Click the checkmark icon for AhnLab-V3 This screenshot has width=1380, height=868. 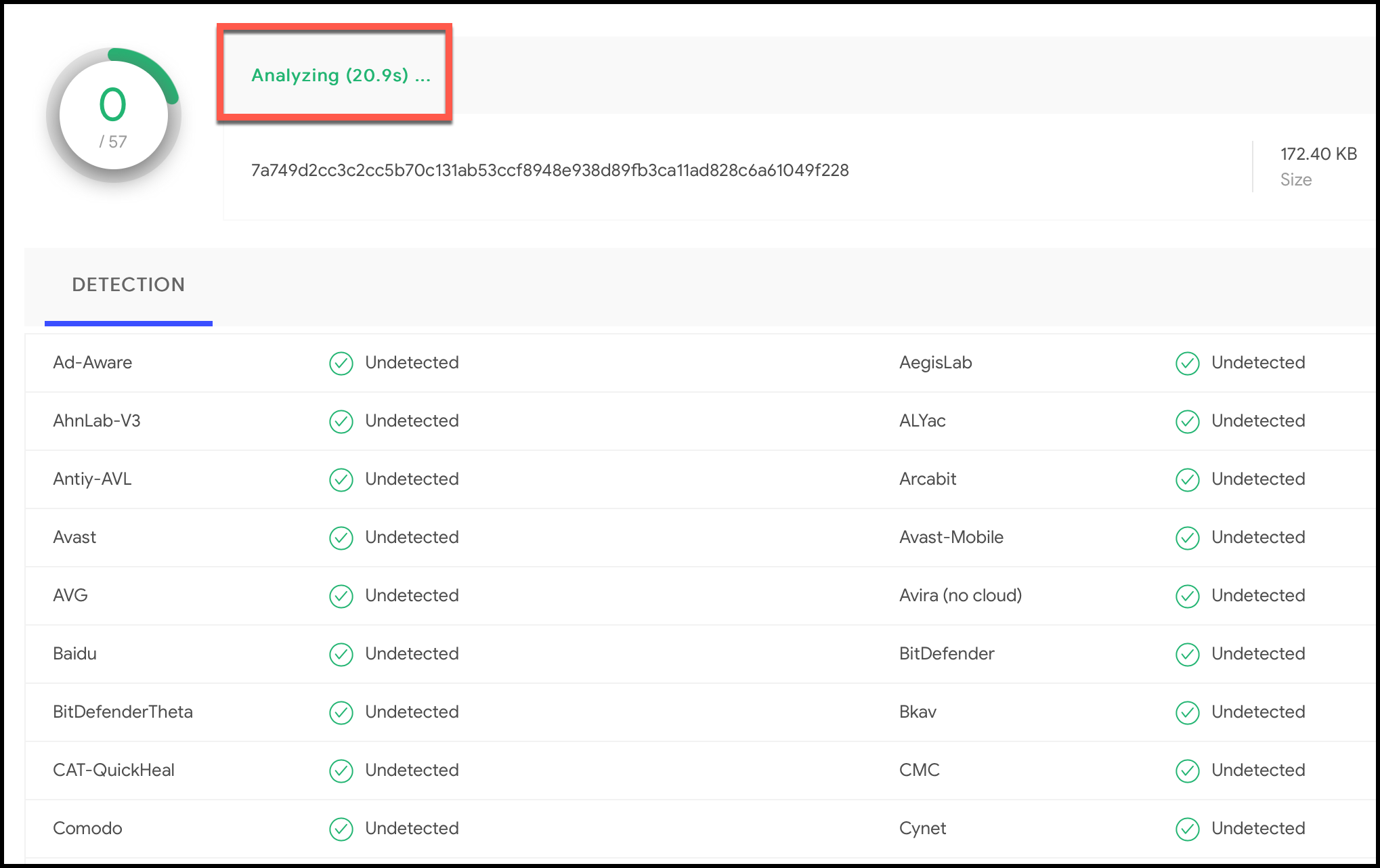pyautogui.click(x=341, y=422)
